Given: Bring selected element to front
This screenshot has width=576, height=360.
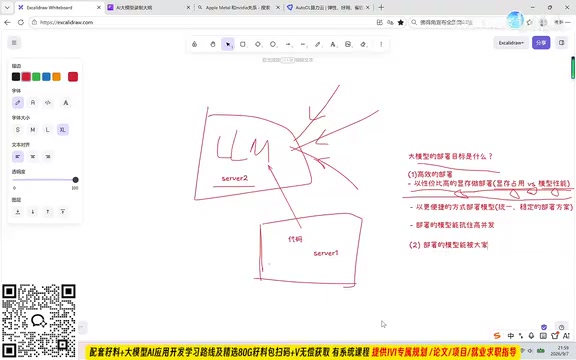Looking at the screenshot, I should 63,212.
